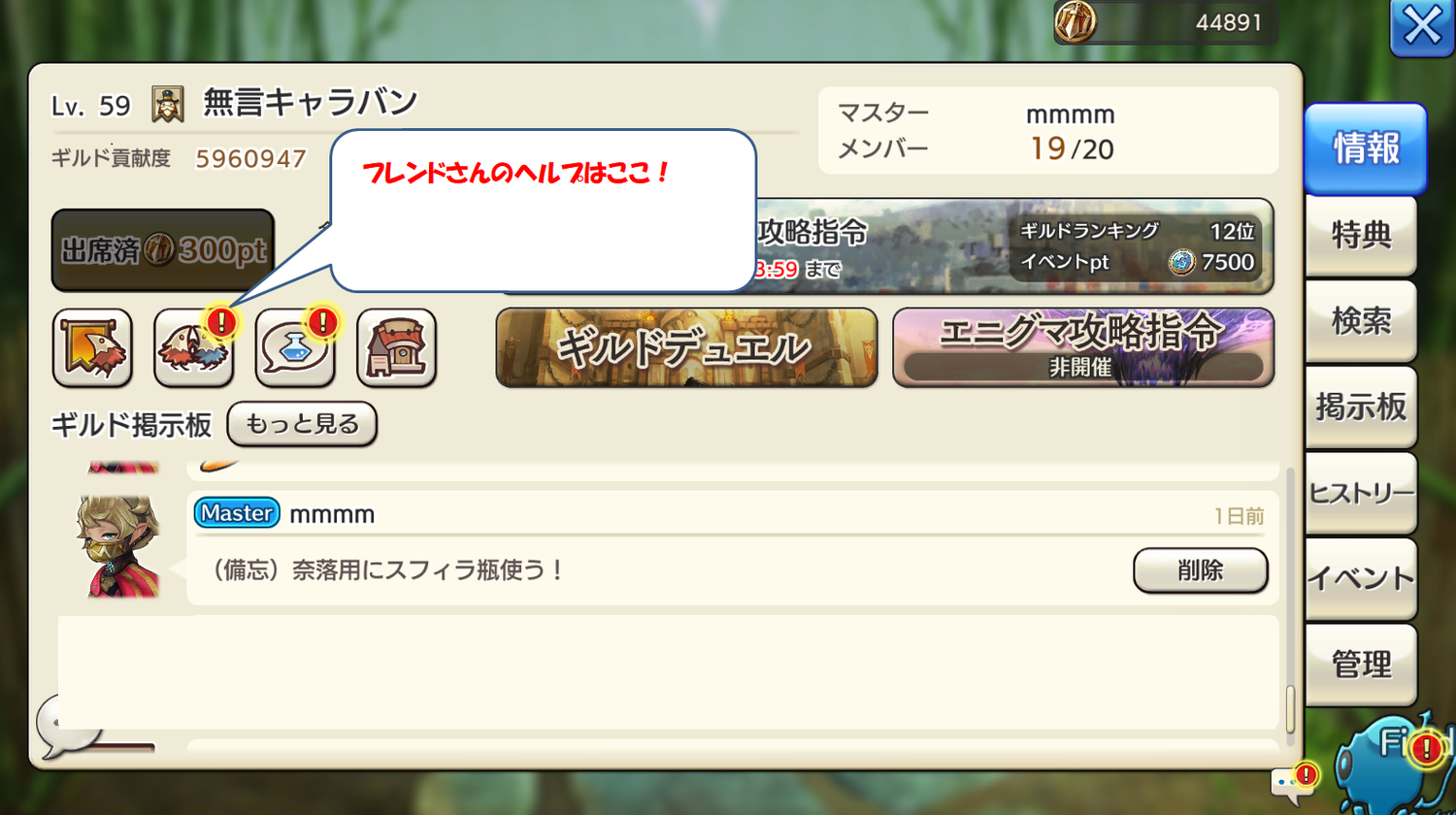The height and width of the screenshot is (815, 1456).
Task: Open the guild house shop icon
Action: tap(396, 347)
